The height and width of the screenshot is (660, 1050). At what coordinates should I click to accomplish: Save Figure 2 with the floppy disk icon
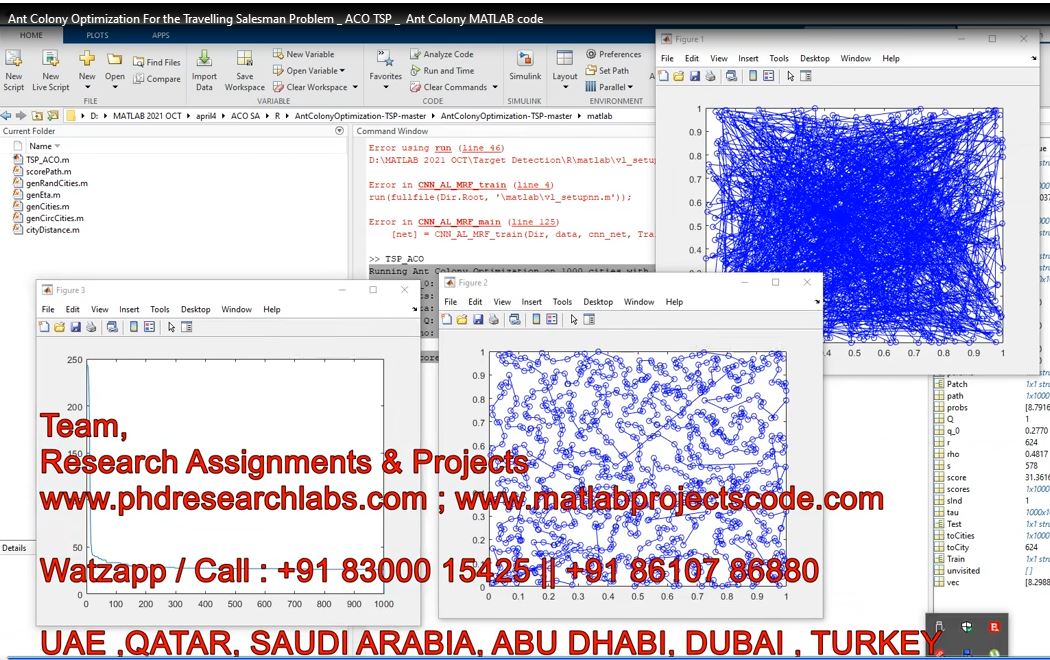[477, 320]
